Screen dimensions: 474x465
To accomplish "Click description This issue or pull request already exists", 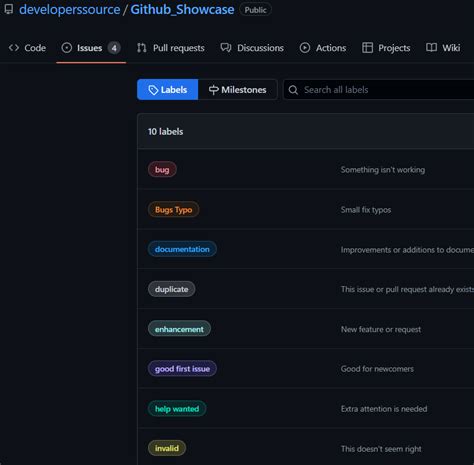I will pos(407,289).
